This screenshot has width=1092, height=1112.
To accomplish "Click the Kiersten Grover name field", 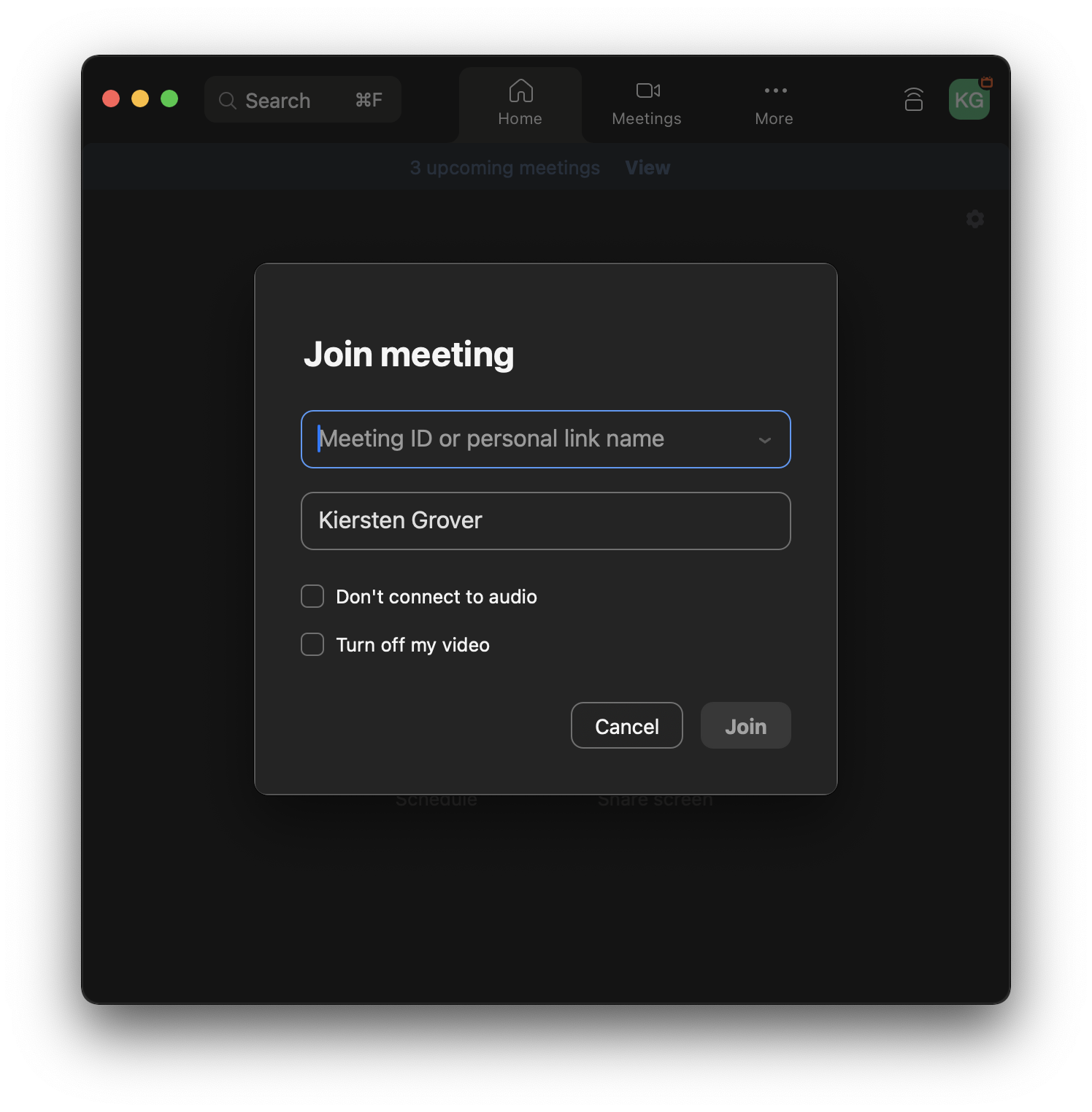I will pyautogui.click(x=545, y=521).
